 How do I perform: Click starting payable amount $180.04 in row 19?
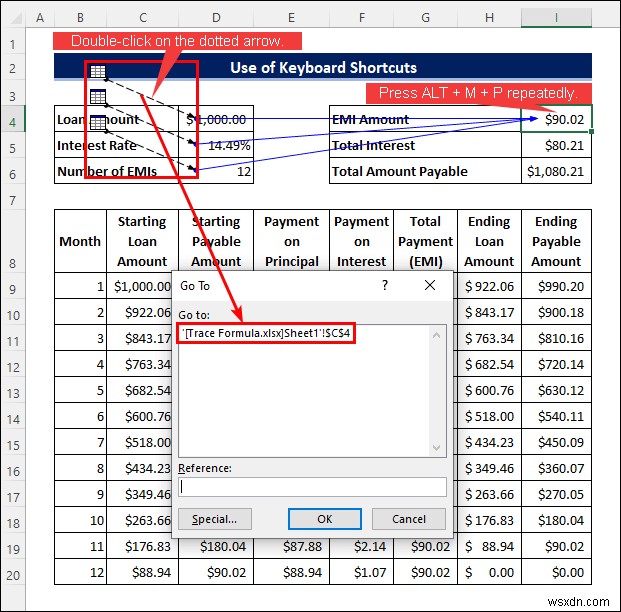[216, 546]
